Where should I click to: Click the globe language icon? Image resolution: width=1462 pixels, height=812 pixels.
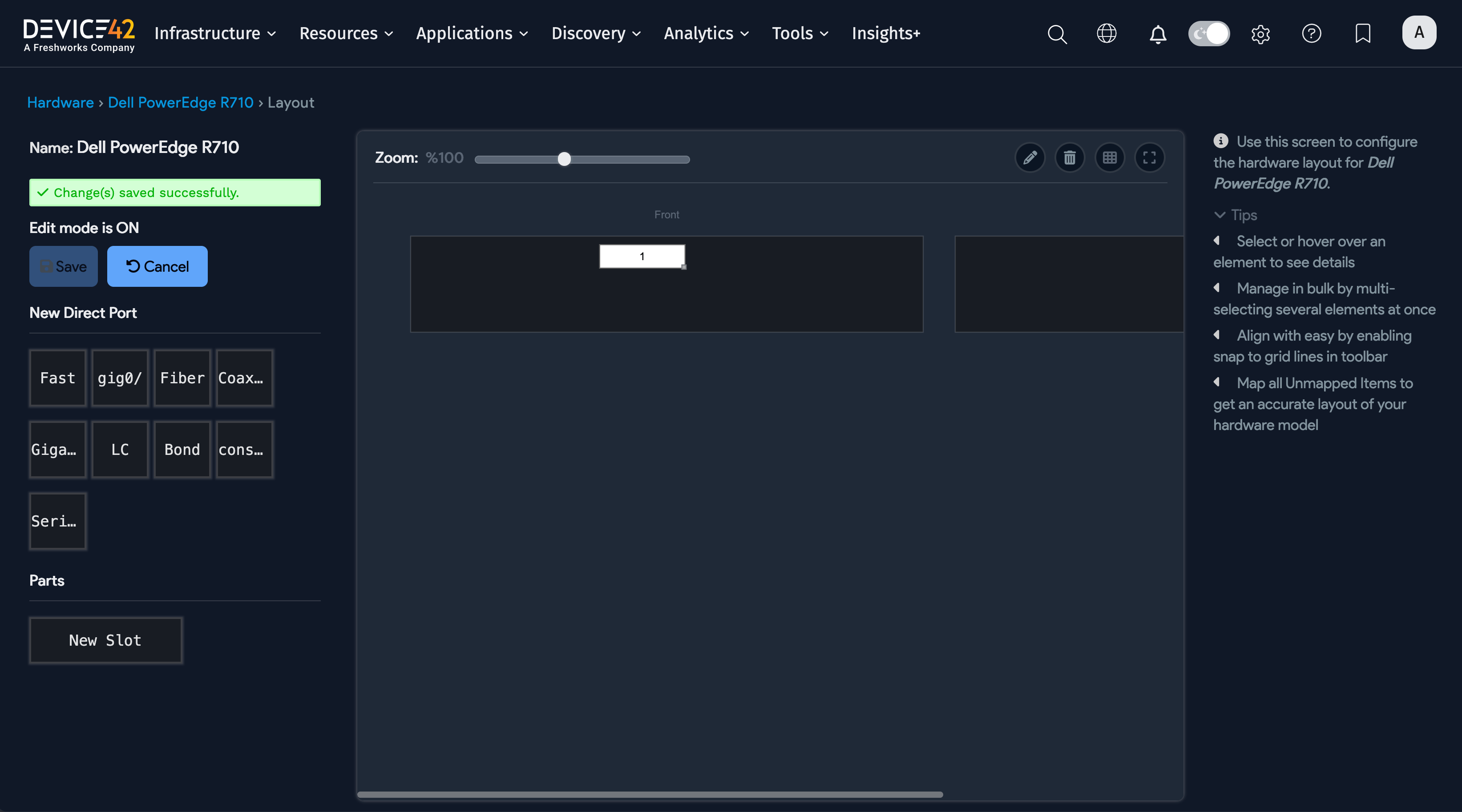(x=1106, y=34)
